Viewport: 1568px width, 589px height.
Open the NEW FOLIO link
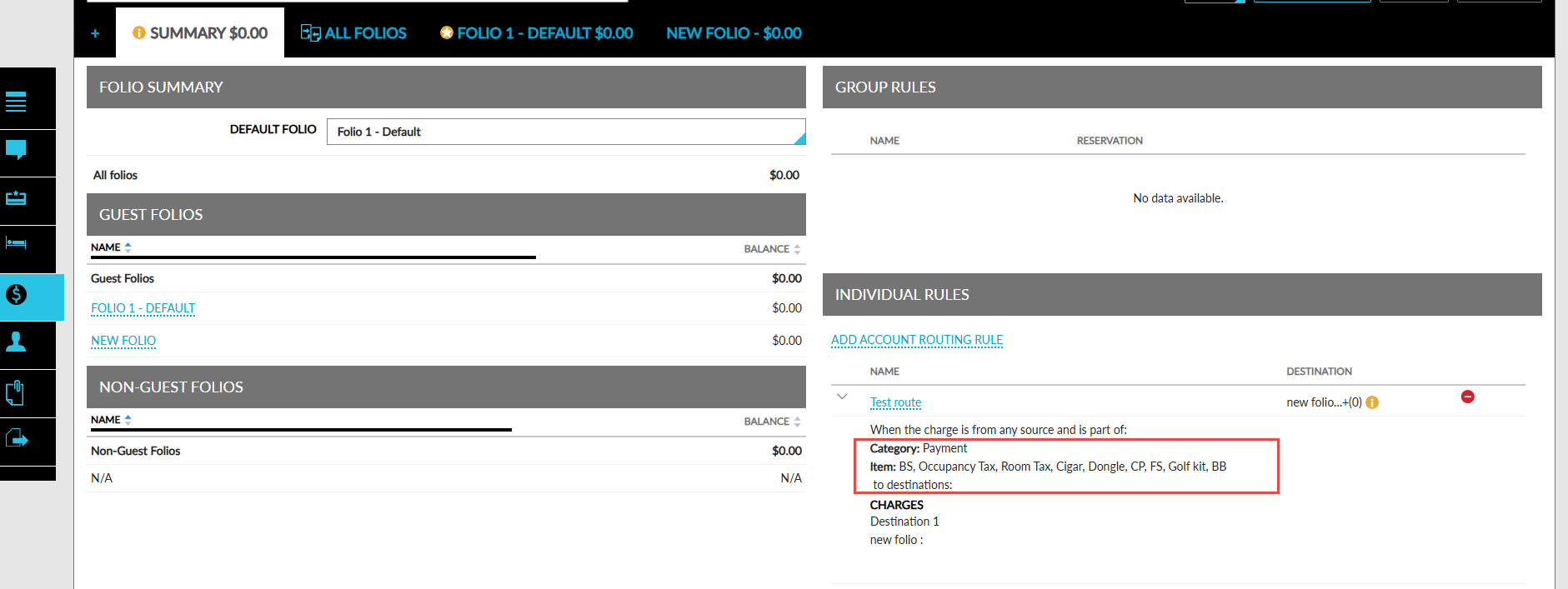click(x=123, y=341)
